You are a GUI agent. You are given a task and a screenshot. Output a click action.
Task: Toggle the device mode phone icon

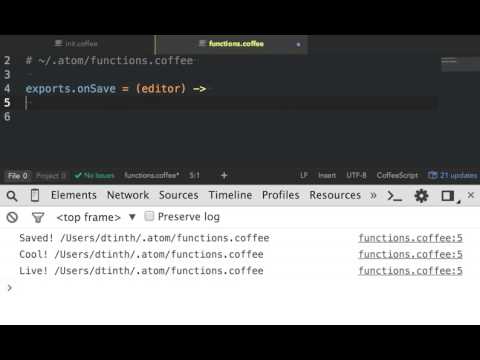(35, 195)
